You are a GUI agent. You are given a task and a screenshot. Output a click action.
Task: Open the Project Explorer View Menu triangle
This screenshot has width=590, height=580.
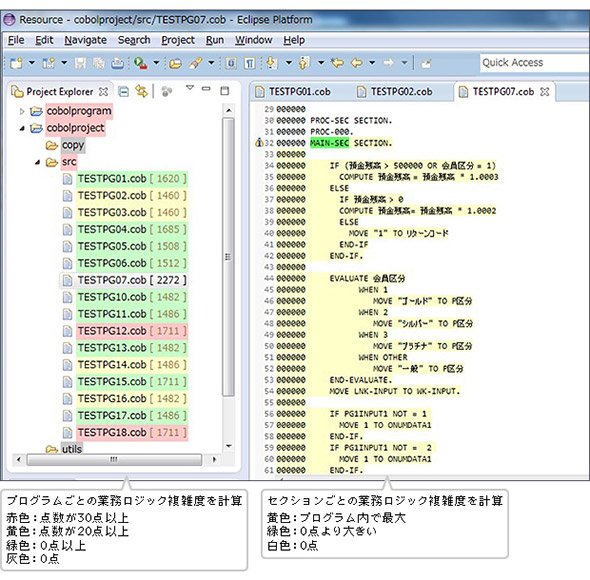[x=190, y=88]
